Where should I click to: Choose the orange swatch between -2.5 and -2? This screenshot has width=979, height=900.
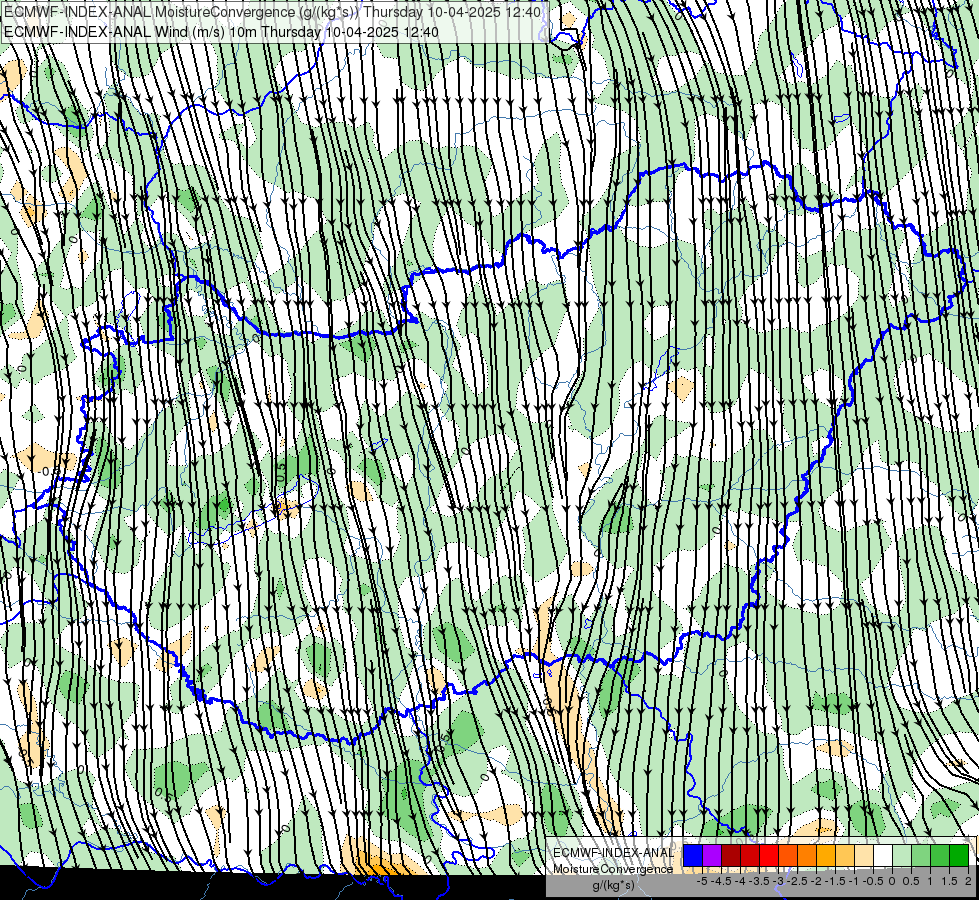[807, 856]
